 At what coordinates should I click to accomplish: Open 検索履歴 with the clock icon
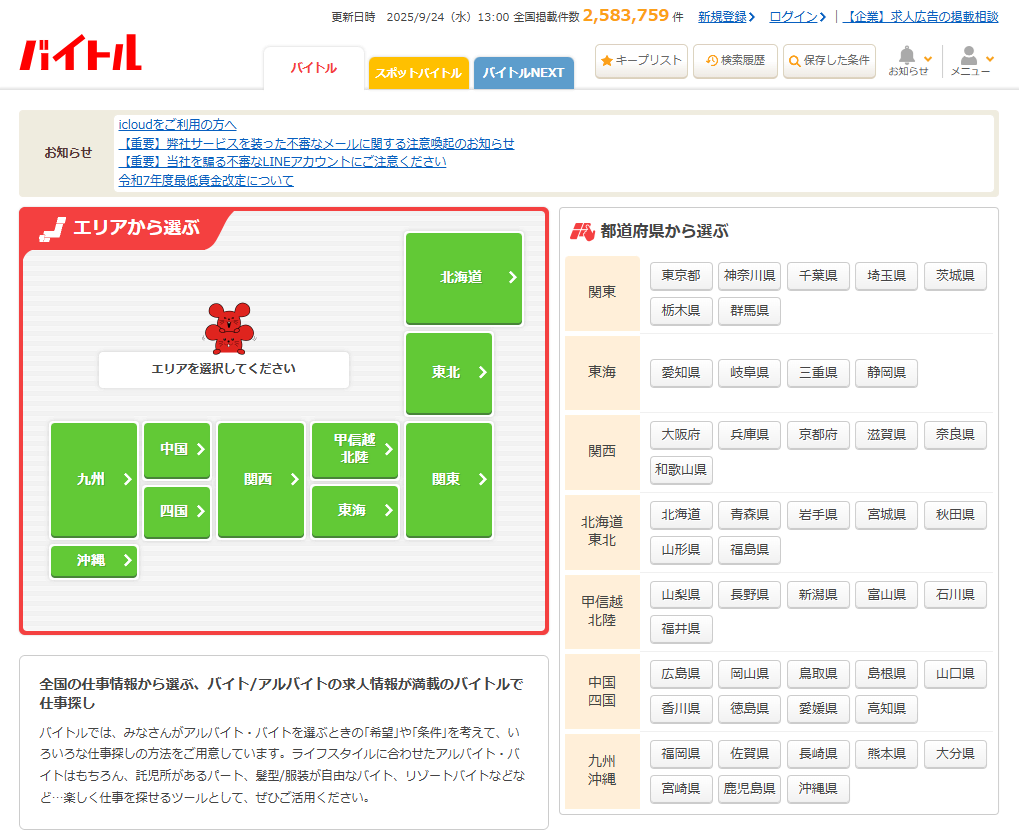(735, 61)
